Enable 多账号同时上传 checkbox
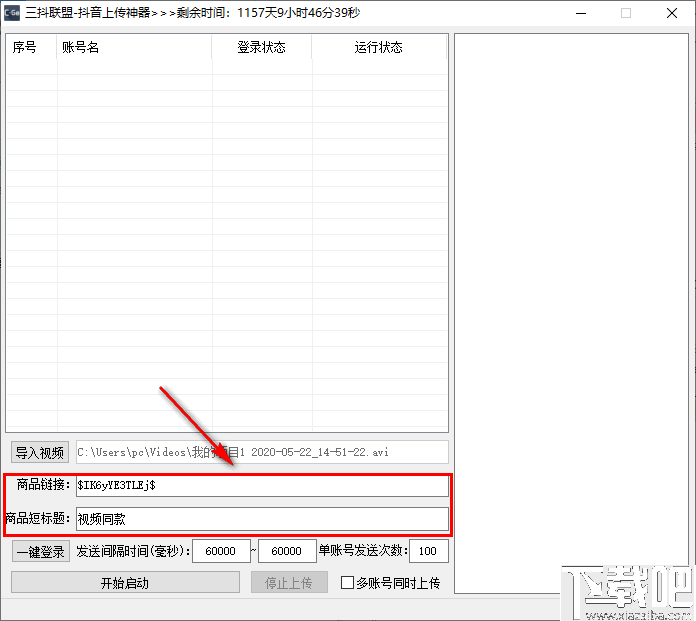This screenshot has width=696, height=621. click(347, 582)
